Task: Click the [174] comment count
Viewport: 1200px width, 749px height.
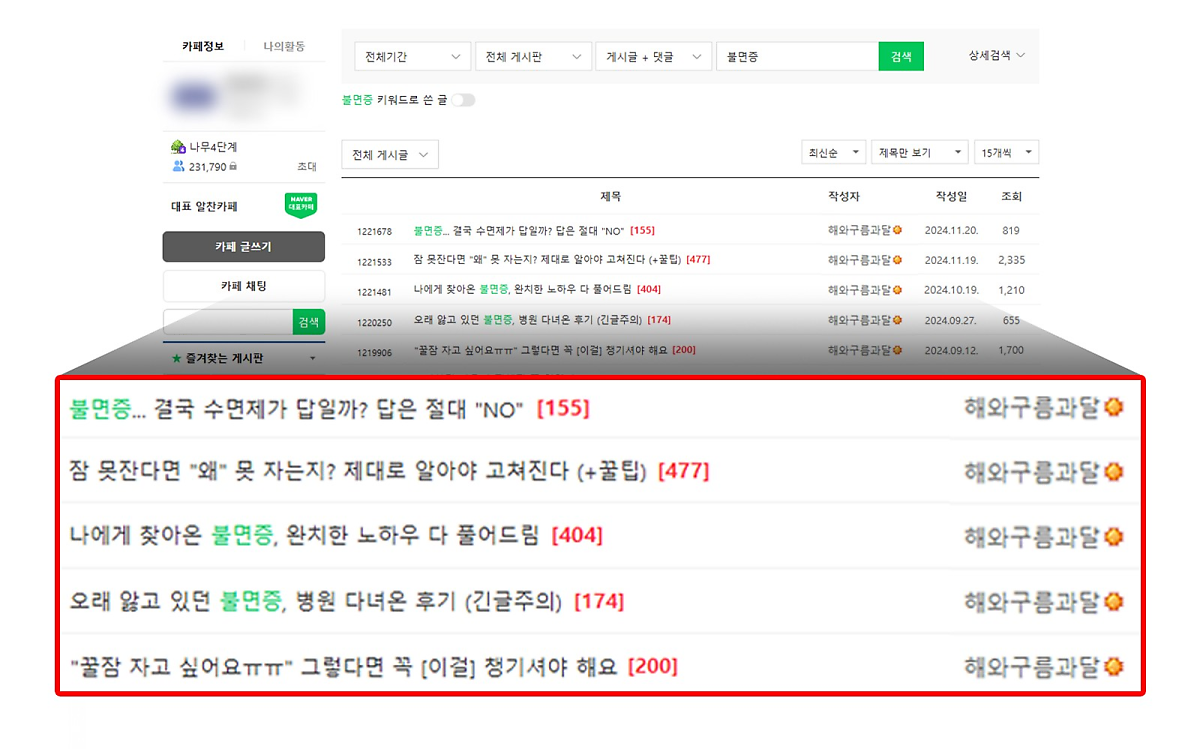Action: [x=659, y=320]
